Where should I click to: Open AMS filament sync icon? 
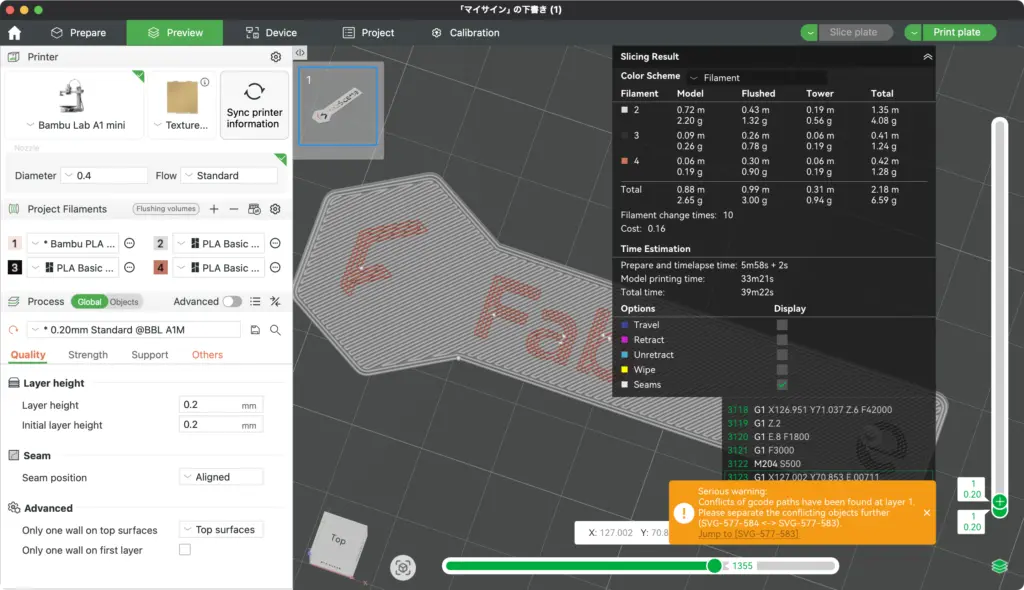[x=254, y=209]
